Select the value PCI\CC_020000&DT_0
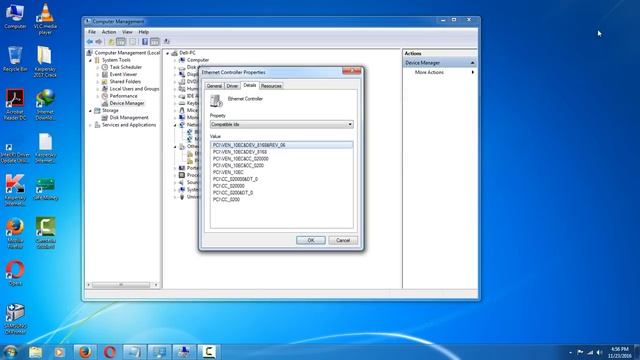 235,179
